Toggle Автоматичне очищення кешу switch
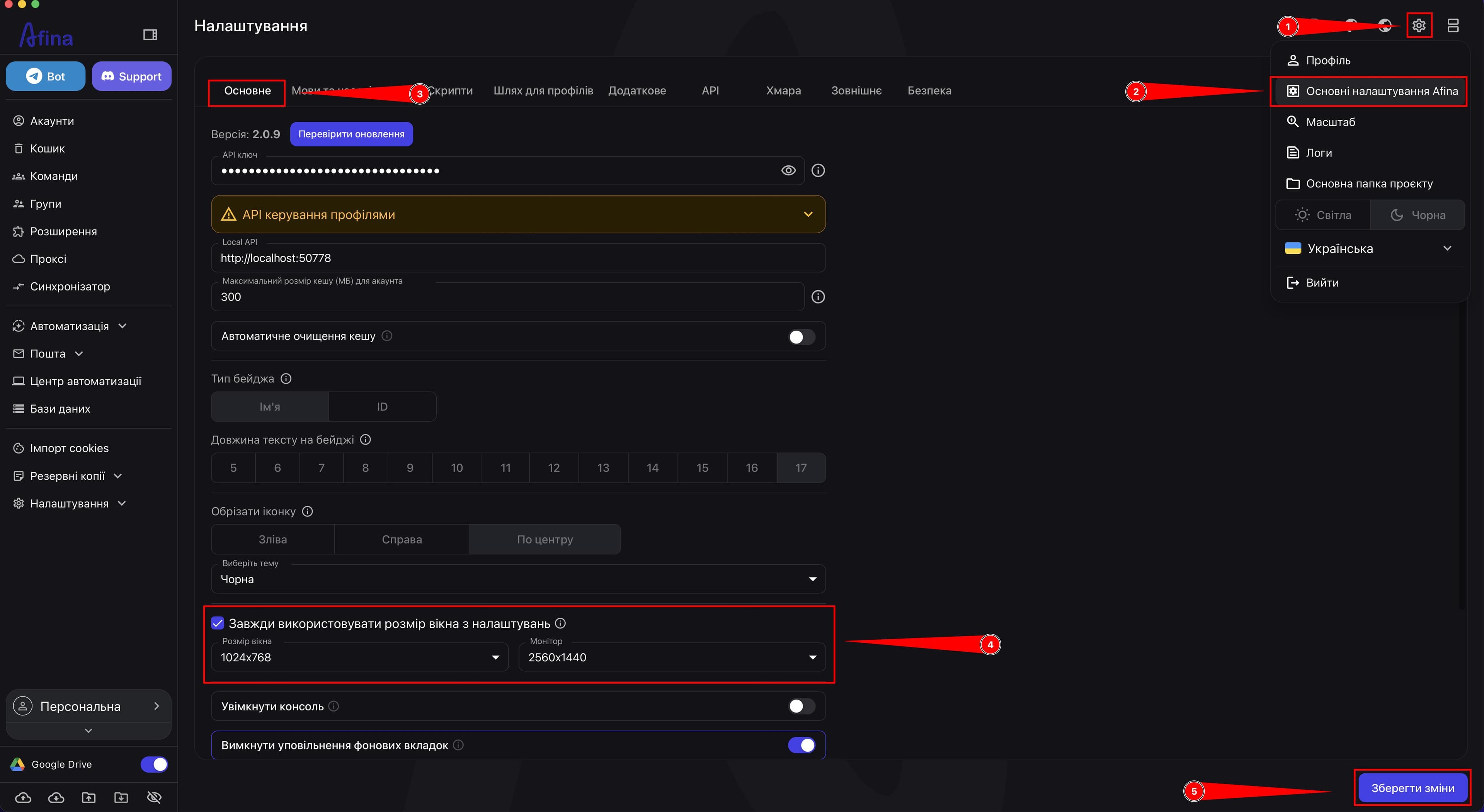1484x812 pixels. (x=802, y=337)
